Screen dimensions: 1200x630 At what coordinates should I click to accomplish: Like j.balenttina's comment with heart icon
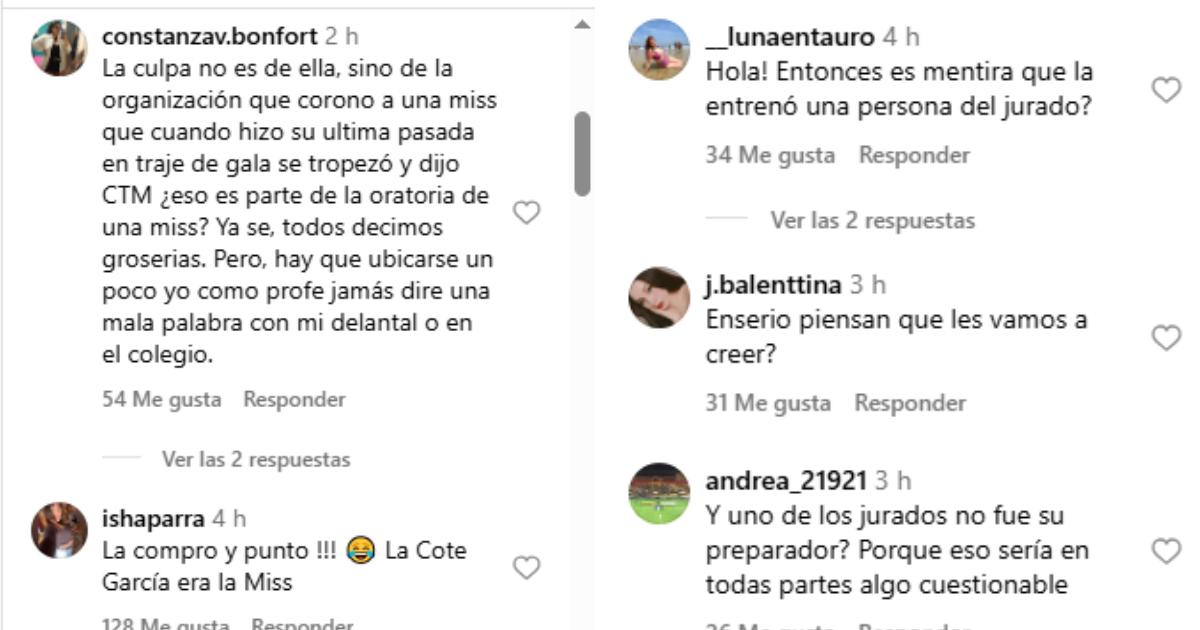[x=1166, y=338]
